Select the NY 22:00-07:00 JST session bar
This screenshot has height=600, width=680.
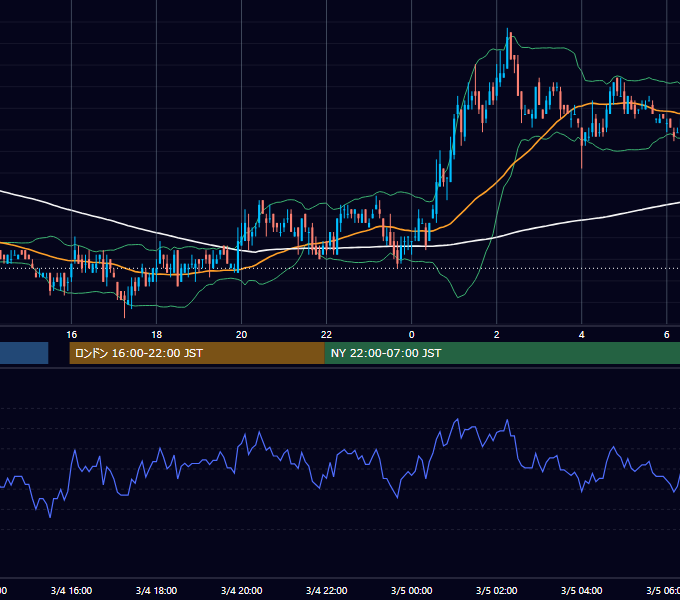pos(502,353)
